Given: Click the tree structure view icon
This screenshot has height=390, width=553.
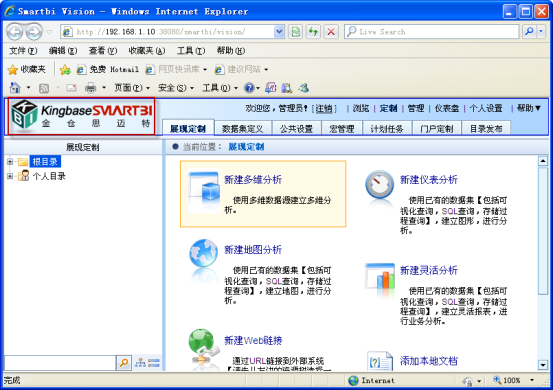Looking at the screenshot, I should (x=140, y=362).
